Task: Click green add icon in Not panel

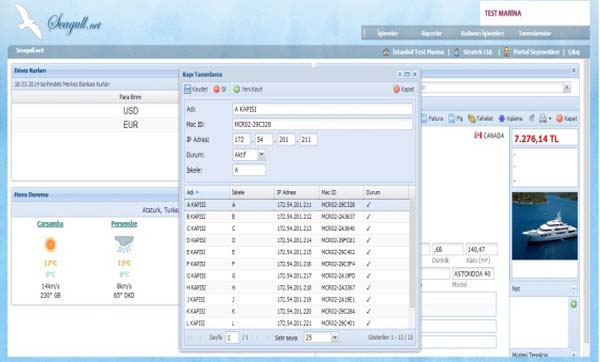Action: (573, 305)
